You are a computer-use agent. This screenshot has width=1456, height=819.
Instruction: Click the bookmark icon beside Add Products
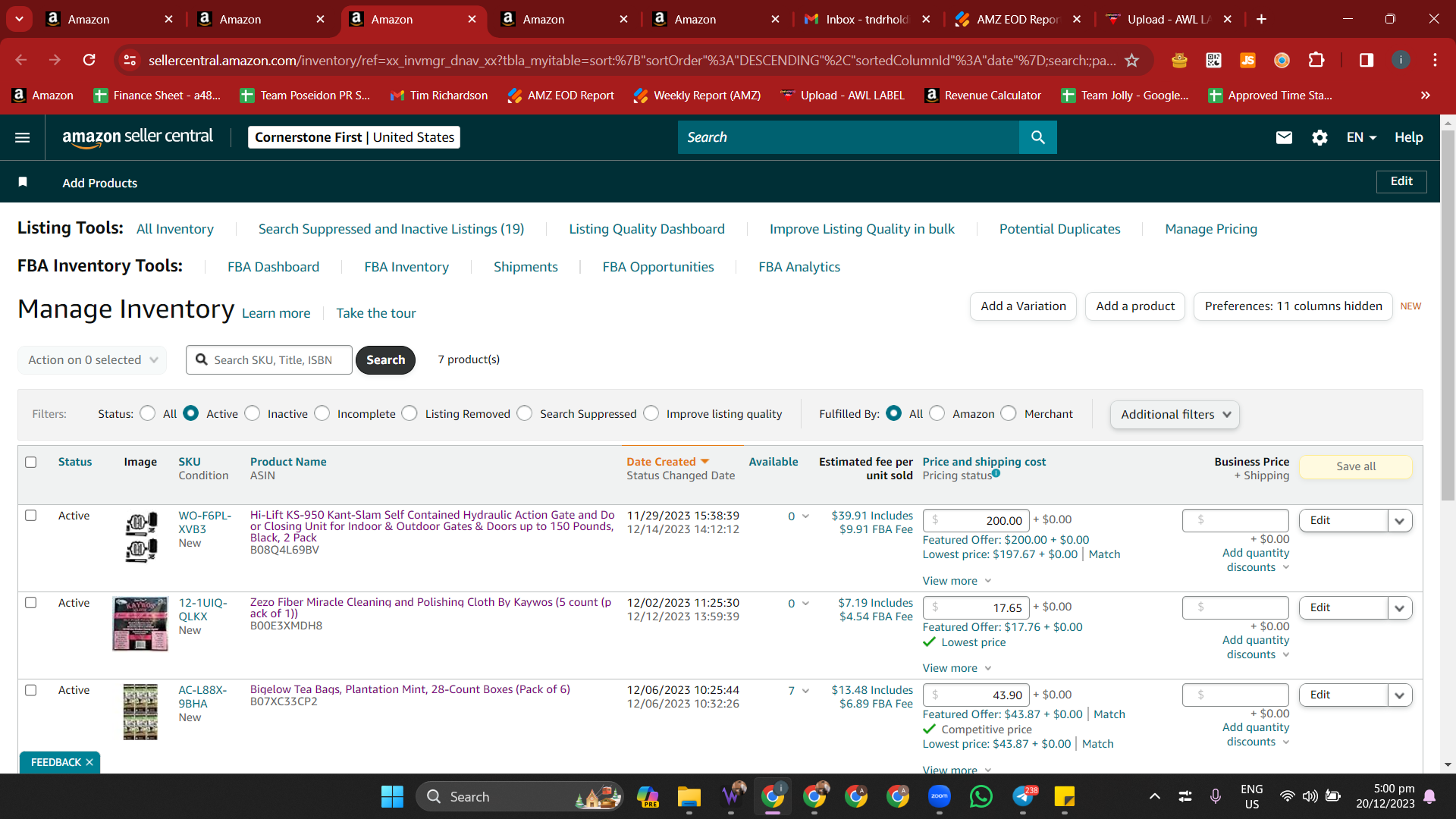[x=23, y=182]
